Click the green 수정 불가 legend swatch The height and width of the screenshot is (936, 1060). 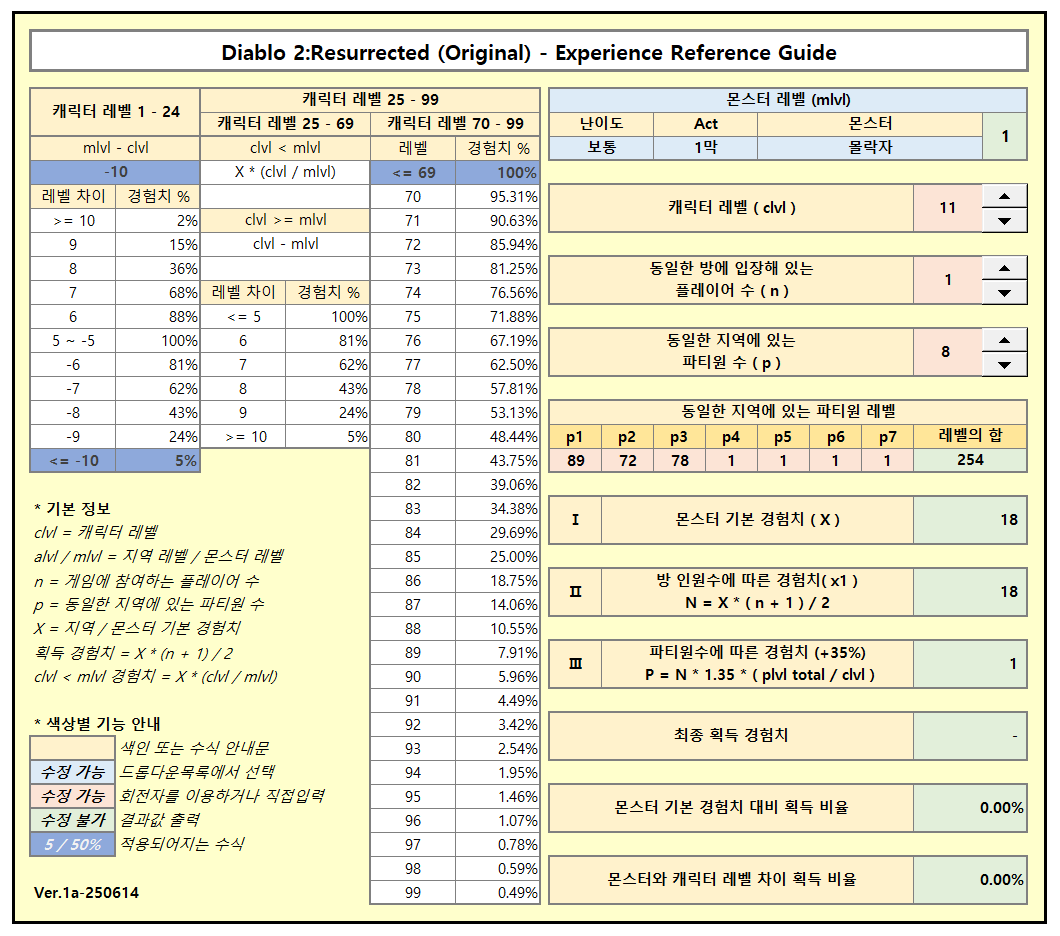(x=72, y=820)
